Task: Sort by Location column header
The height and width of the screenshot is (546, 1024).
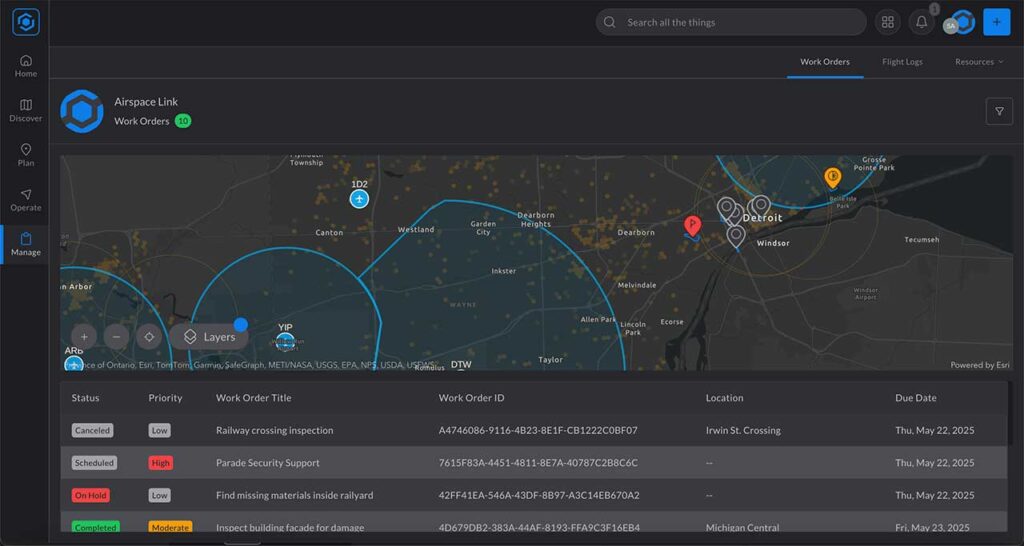Action: click(x=724, y=398)
